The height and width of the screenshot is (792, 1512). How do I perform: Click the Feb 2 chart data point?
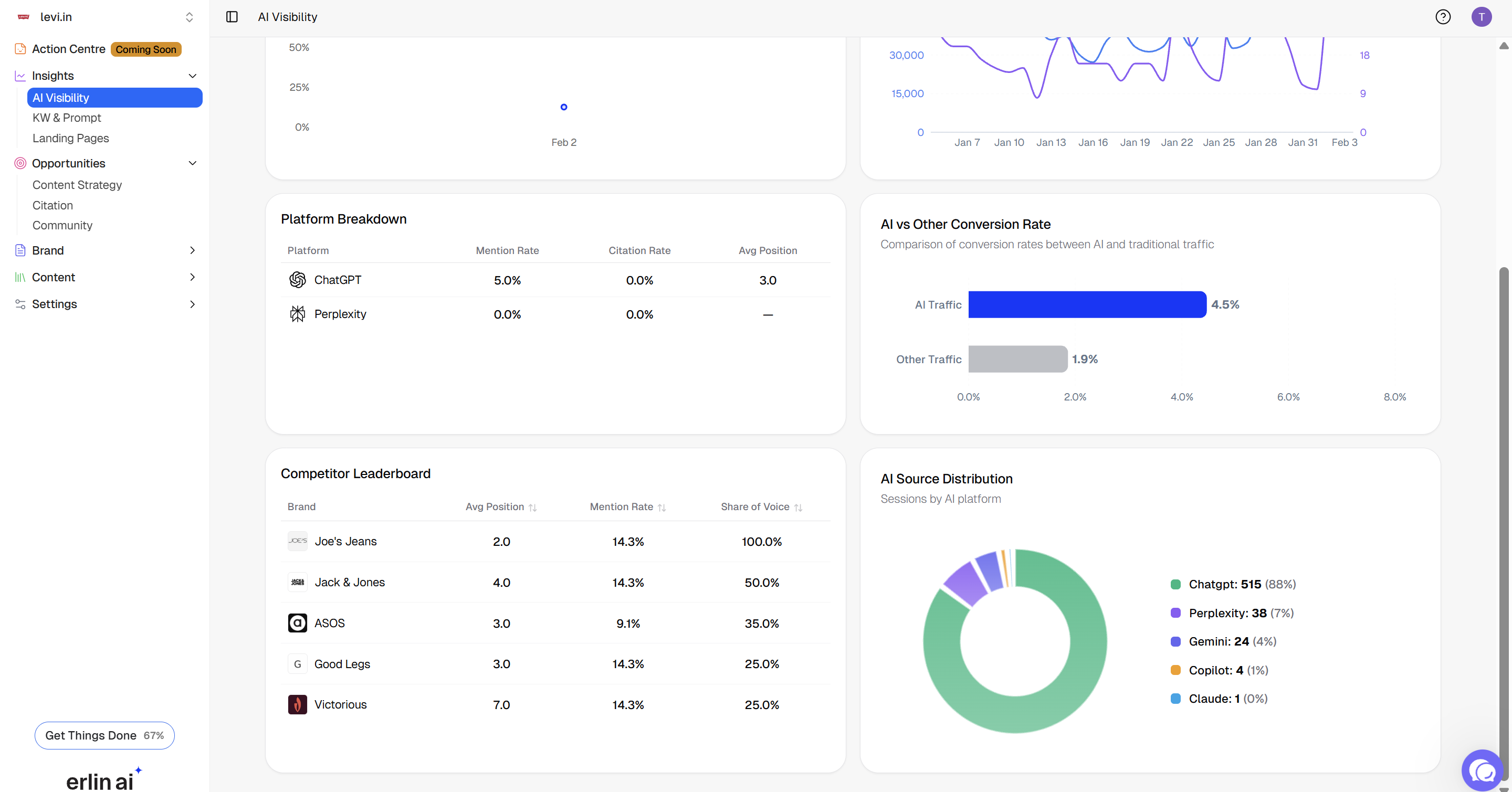point(563,108)
